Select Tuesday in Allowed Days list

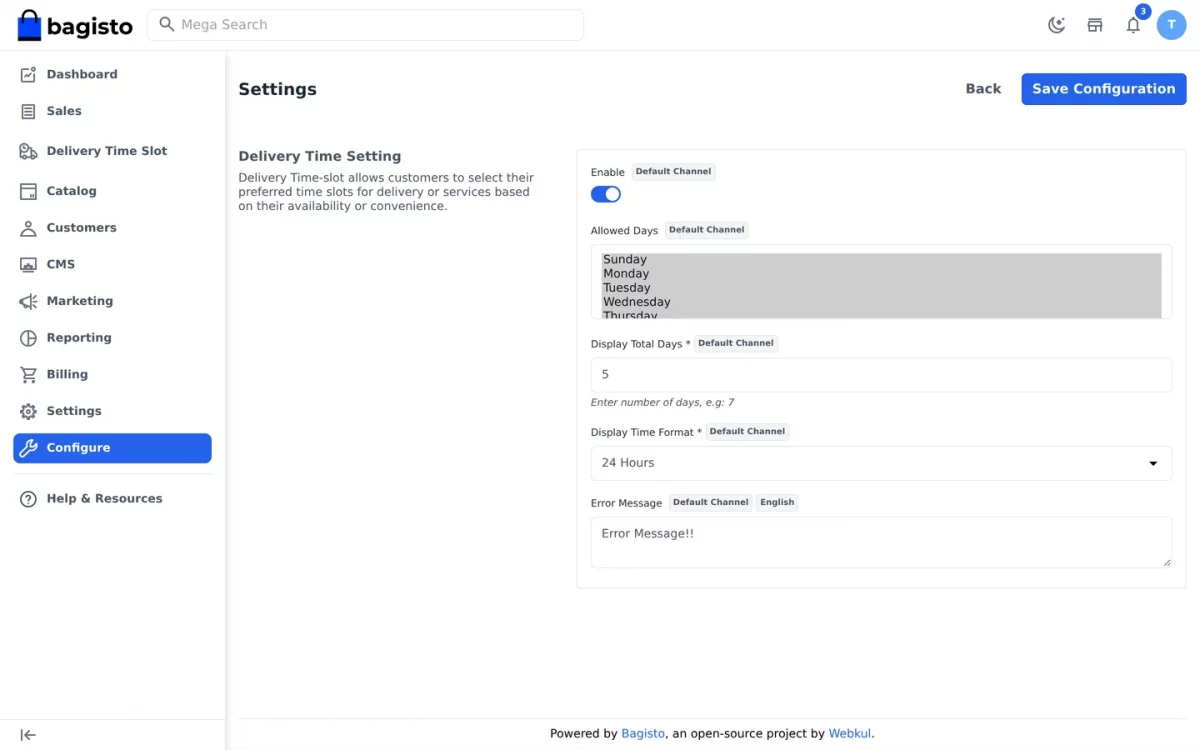pos(881,287)
